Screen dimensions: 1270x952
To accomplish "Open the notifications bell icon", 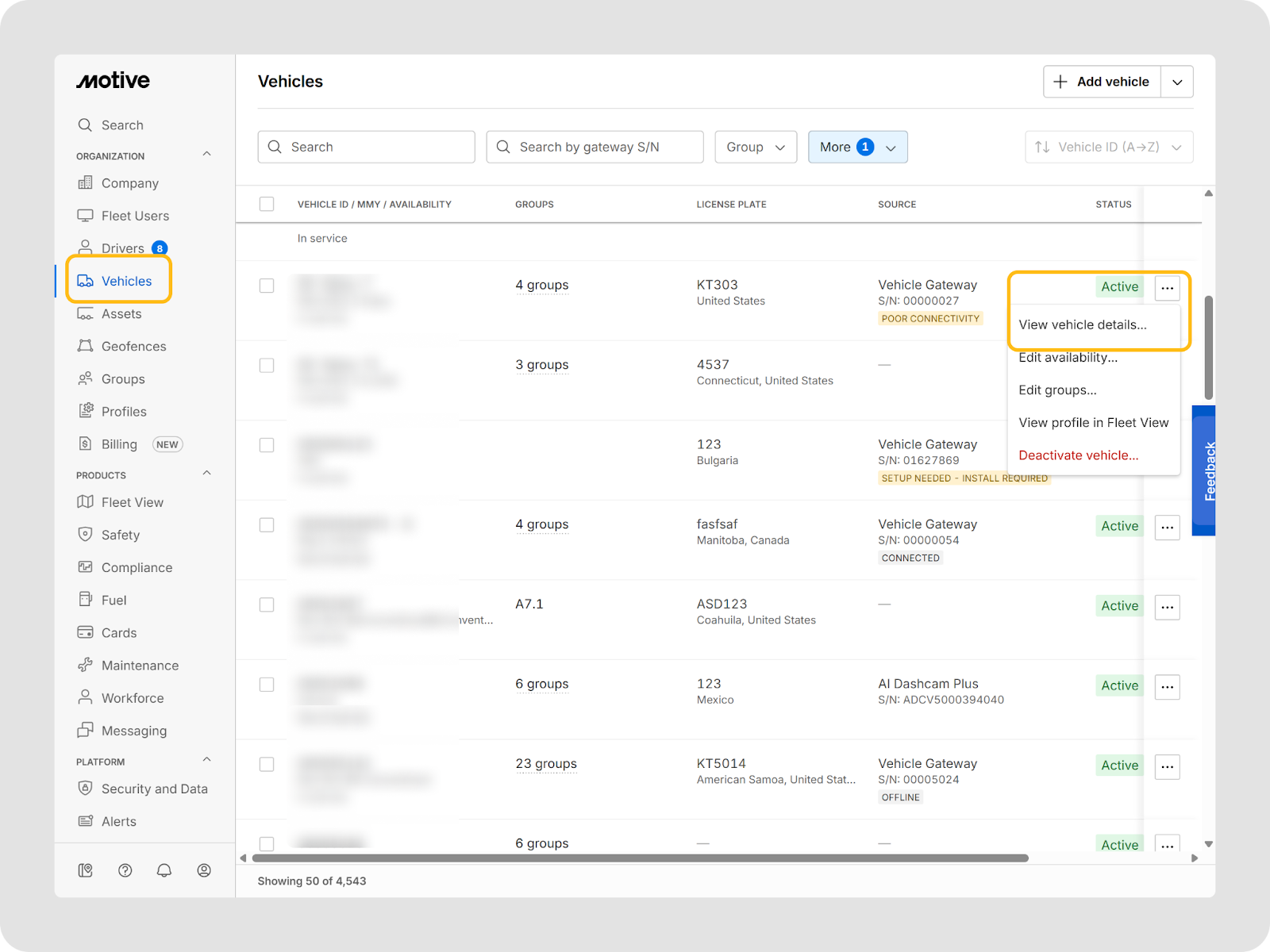I will (x=164, y=870).
